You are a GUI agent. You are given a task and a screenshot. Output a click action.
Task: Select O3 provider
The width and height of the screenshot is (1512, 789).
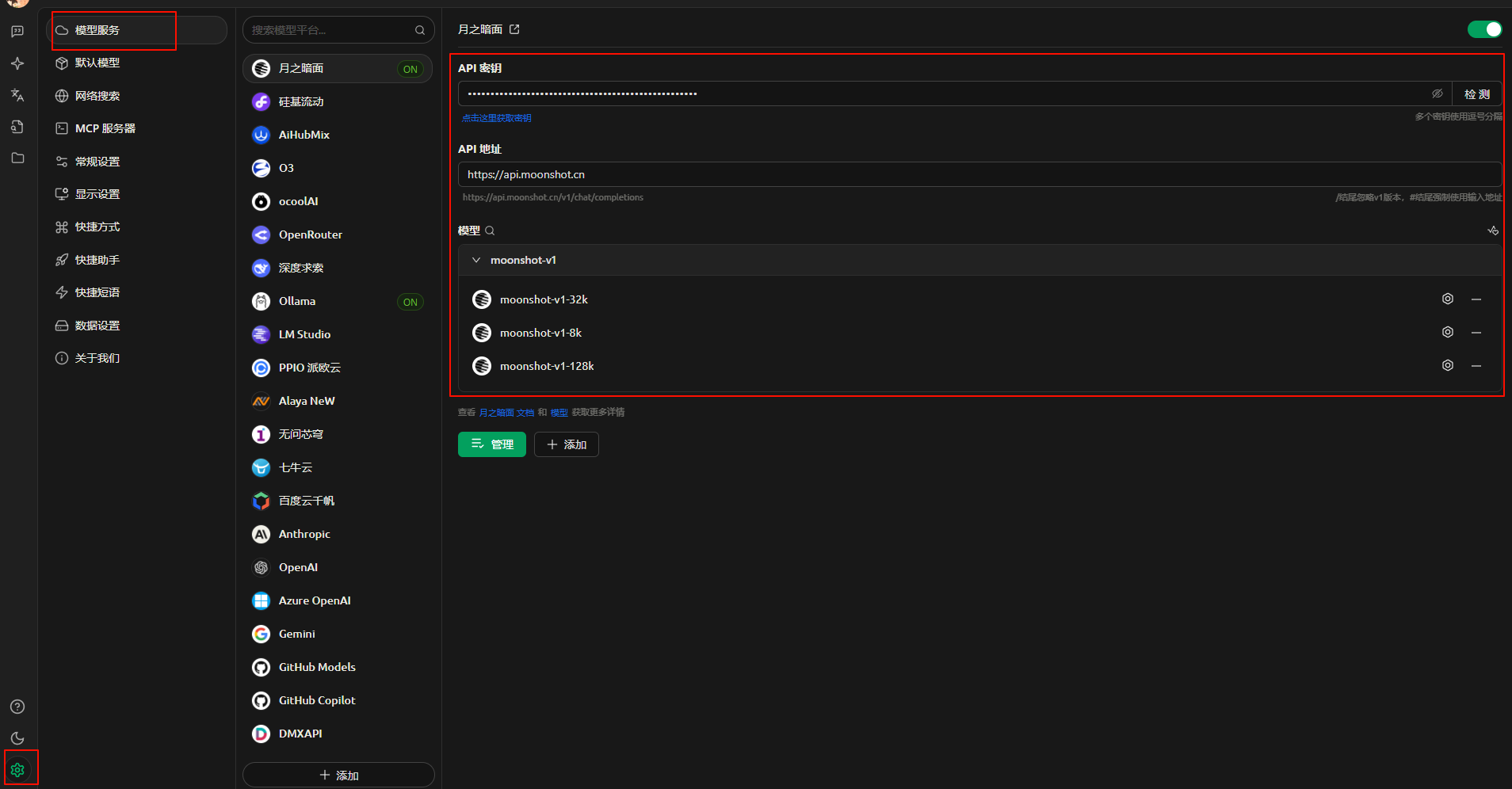click(338, 168)
